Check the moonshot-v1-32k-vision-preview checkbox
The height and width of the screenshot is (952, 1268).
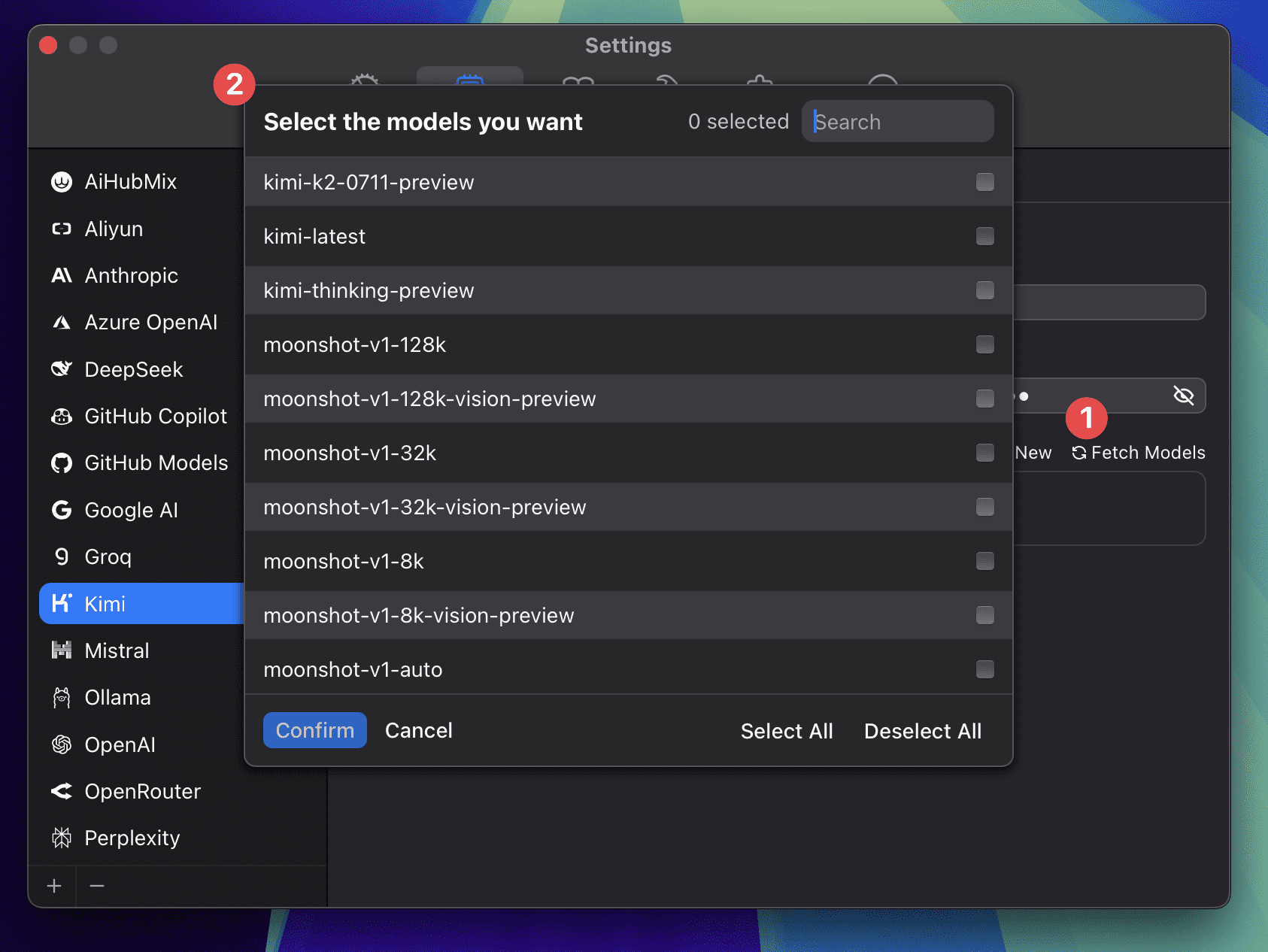coord(985,507)
